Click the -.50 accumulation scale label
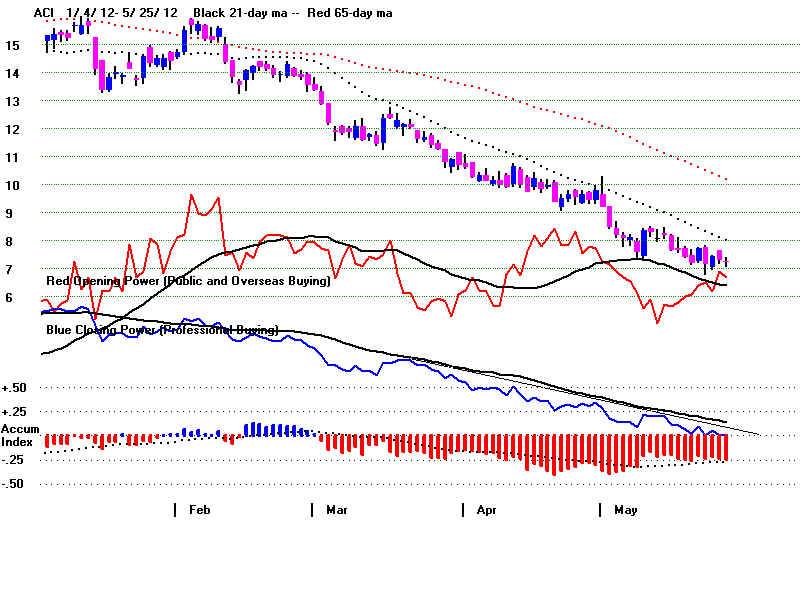The image size is (800, 600). (x=14, y=484)
